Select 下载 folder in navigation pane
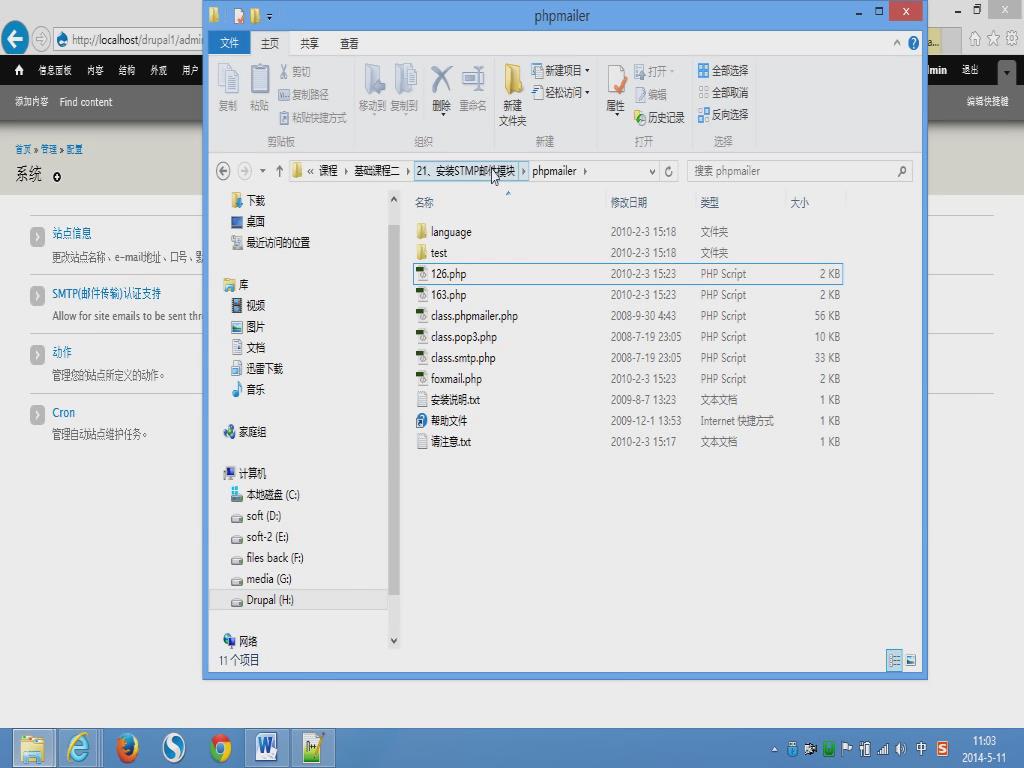This screenshot has width=1024, height=768. (255, 200)
